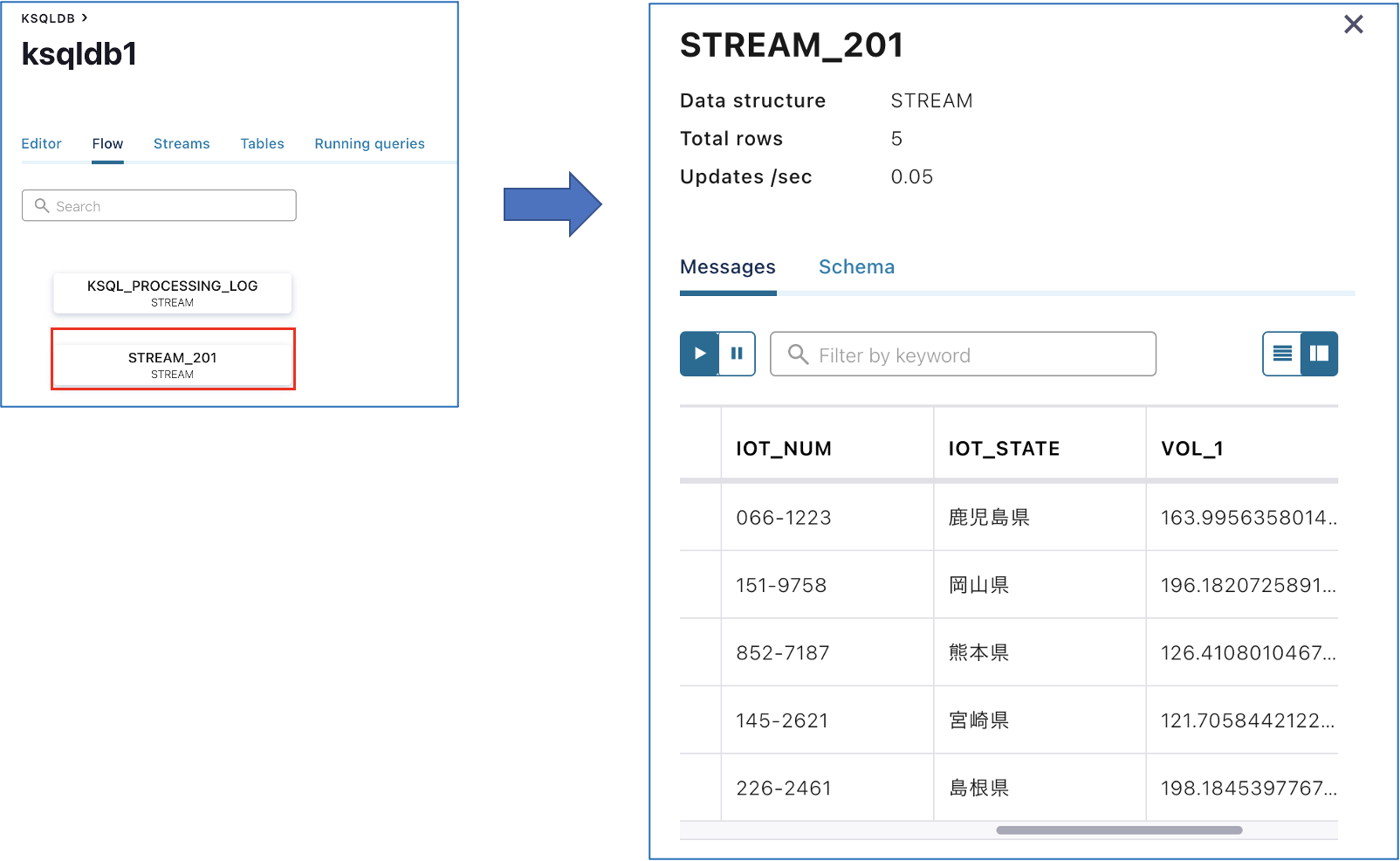
Task: Close the STREAM_201 detail panel
Action: coord(1353,24)
